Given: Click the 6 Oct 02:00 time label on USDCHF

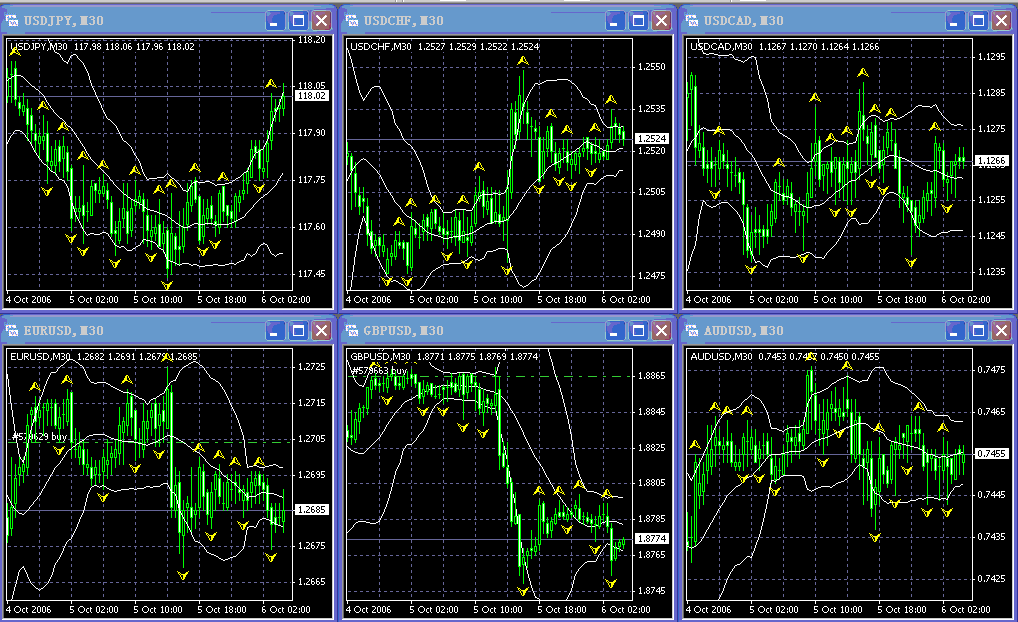Looking at the screenshot, I should pyautogui.click(x=626, y=300).
